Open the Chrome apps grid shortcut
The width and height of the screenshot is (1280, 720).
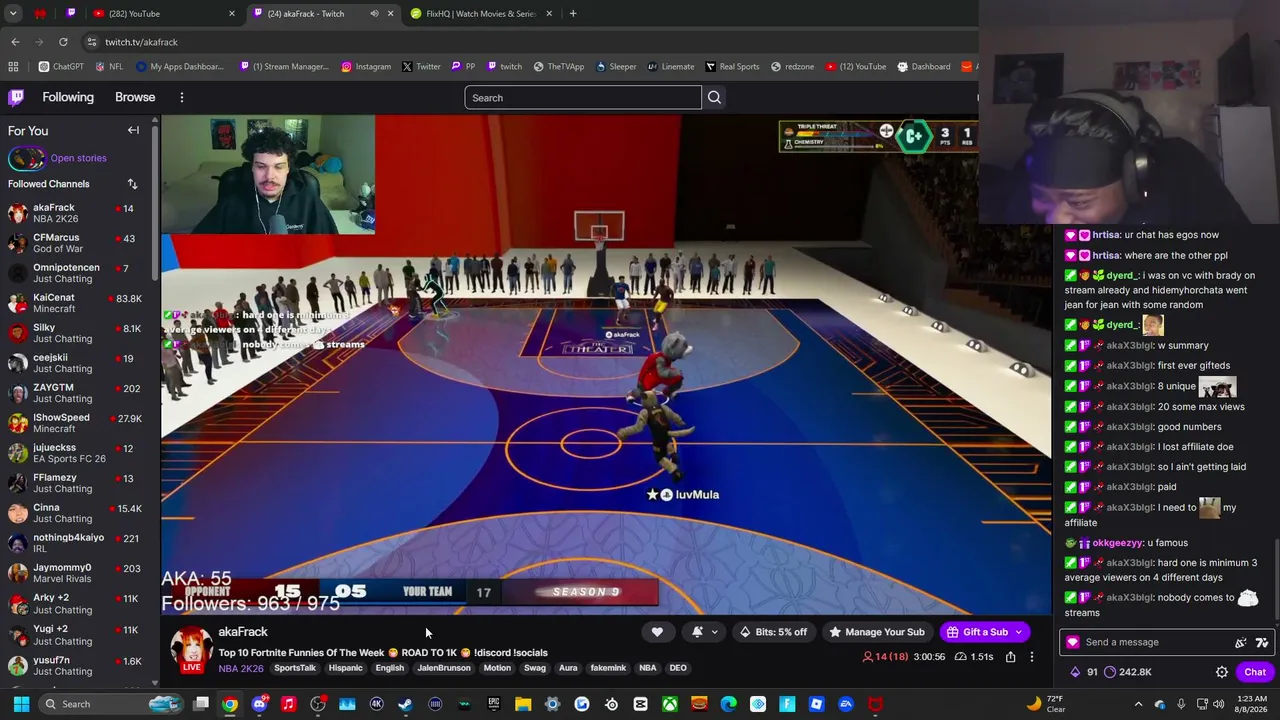pyautogui.click(x=13, y=66)
